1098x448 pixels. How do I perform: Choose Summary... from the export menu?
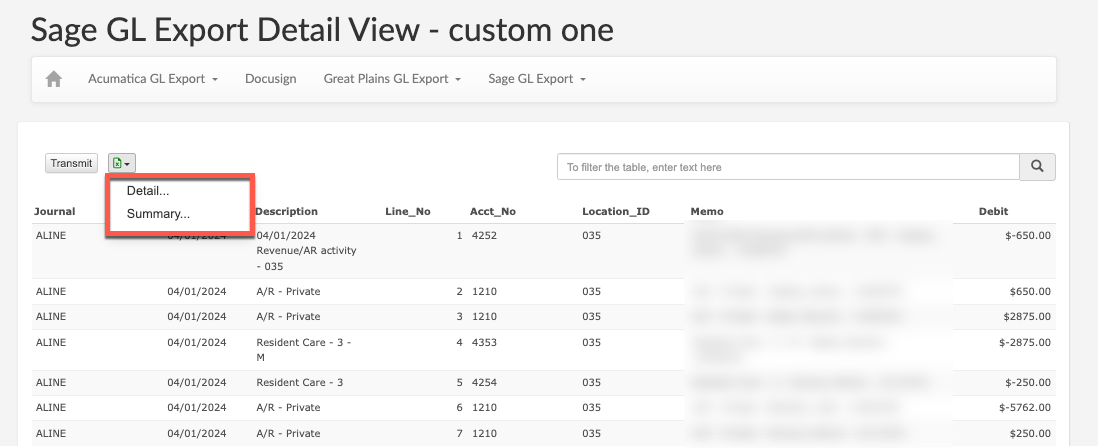click(158, 214)
